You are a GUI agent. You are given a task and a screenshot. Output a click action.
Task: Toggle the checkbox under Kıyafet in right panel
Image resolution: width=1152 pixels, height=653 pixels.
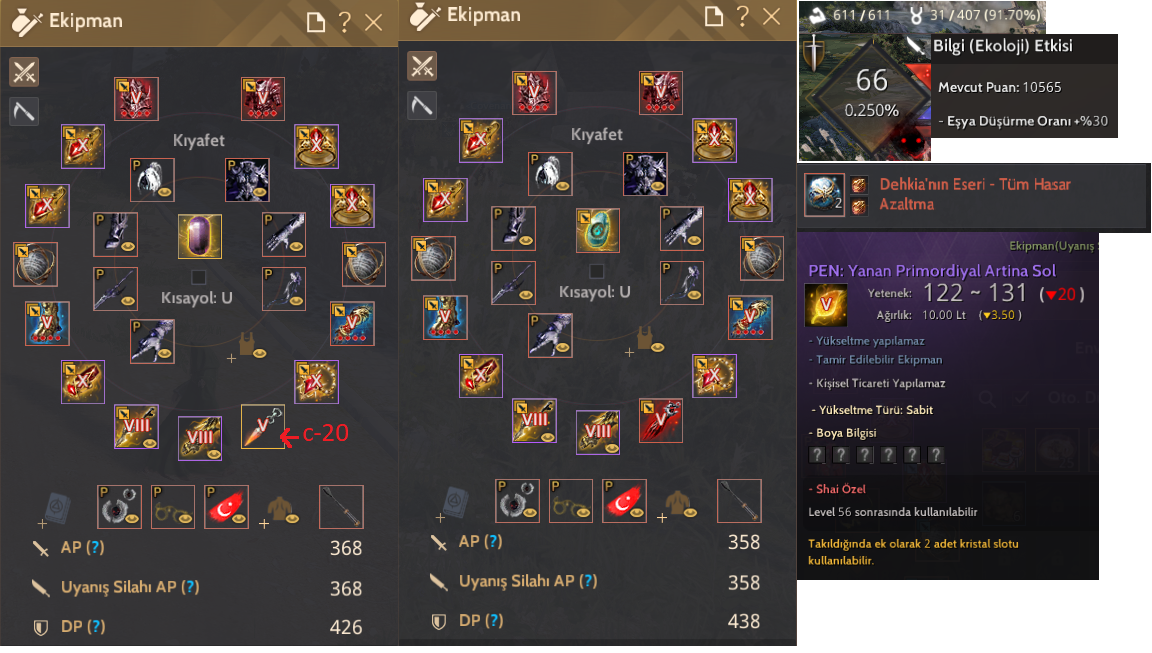[597, 271]
